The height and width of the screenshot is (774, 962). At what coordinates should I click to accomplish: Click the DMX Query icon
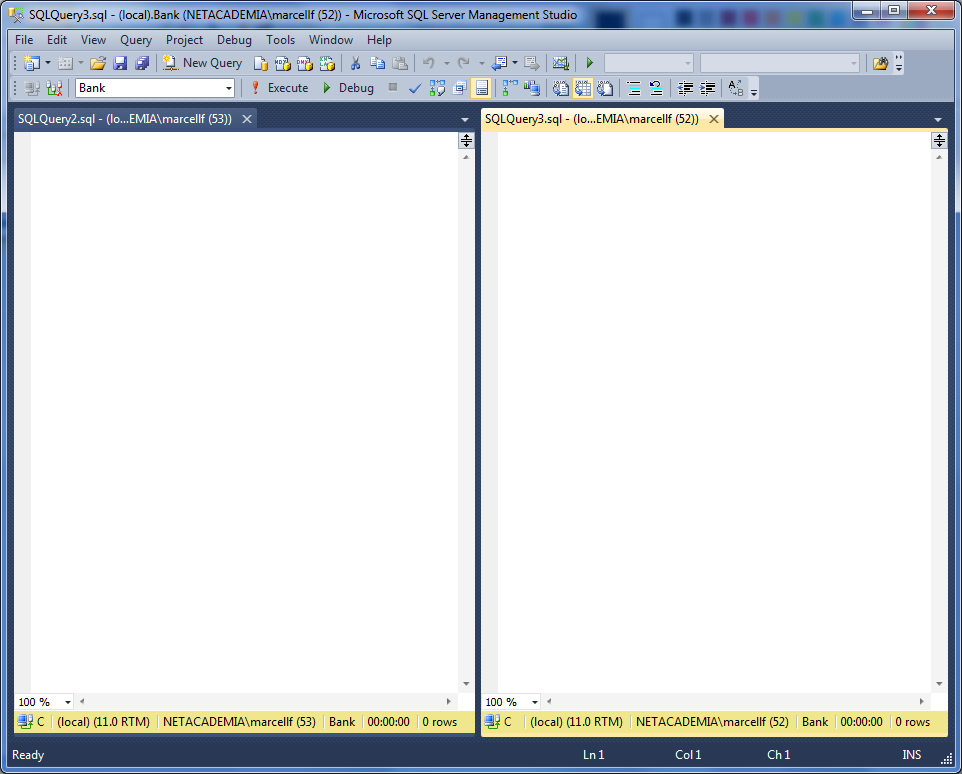click(304, 63)
